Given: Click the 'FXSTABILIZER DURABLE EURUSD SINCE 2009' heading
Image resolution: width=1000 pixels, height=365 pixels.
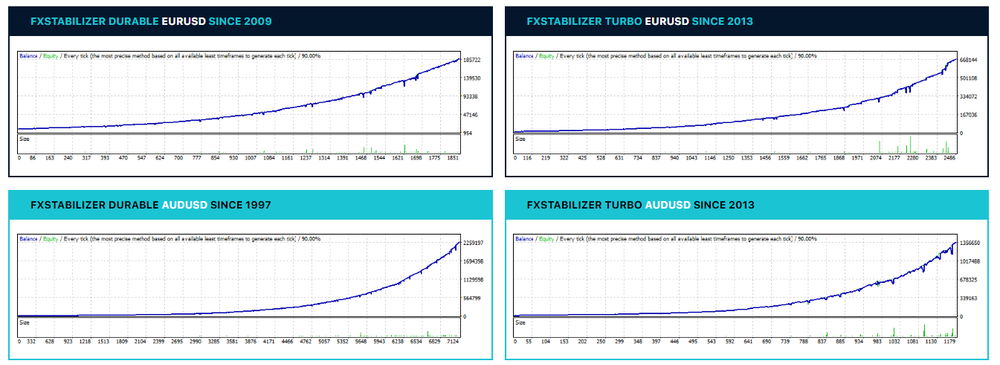Looking at the screenshot, I should pyautogui.click(x=151, y=21).
